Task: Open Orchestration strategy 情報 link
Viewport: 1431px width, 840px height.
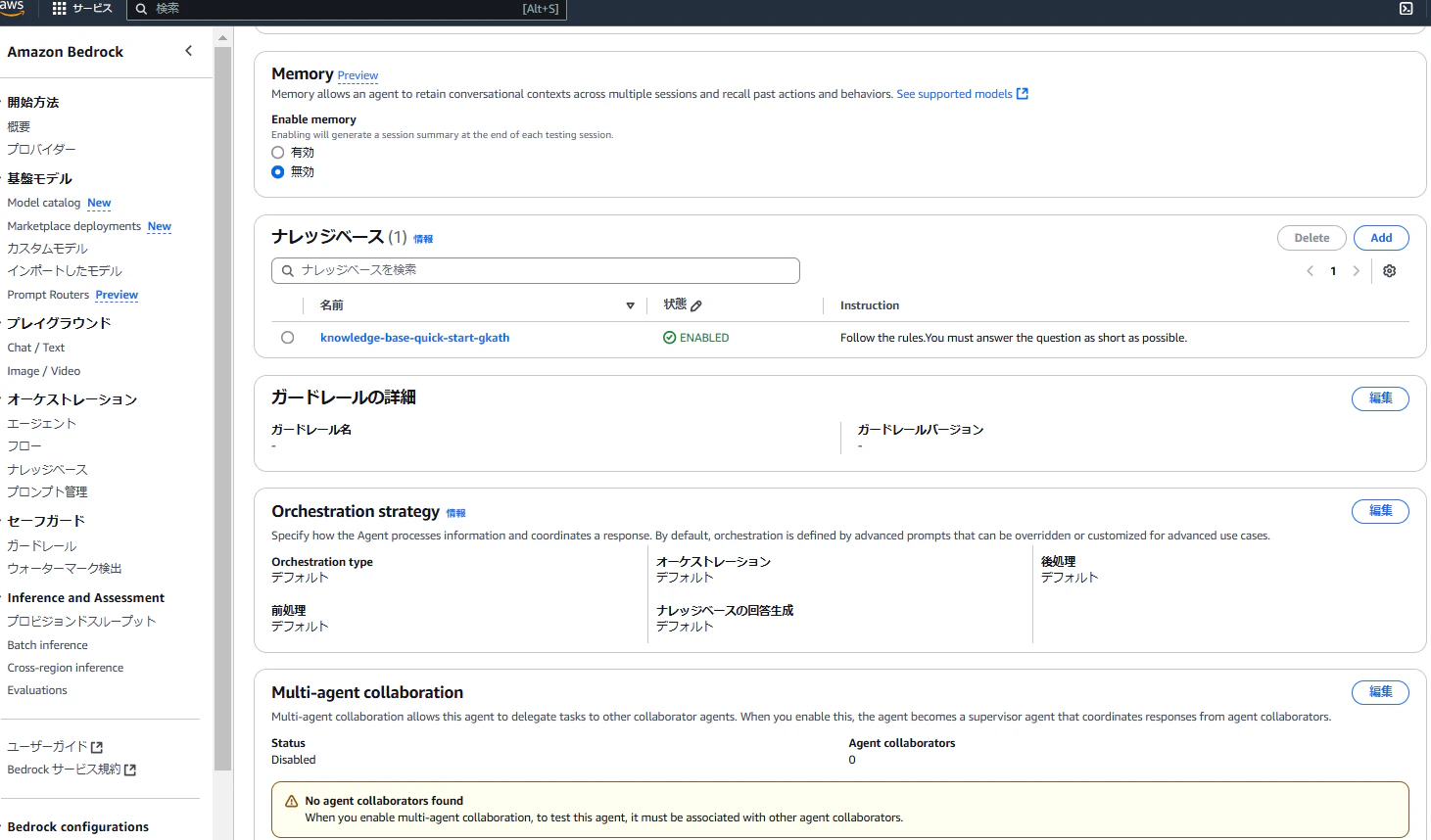Action: pyautogui.click(x=455, y=513)
